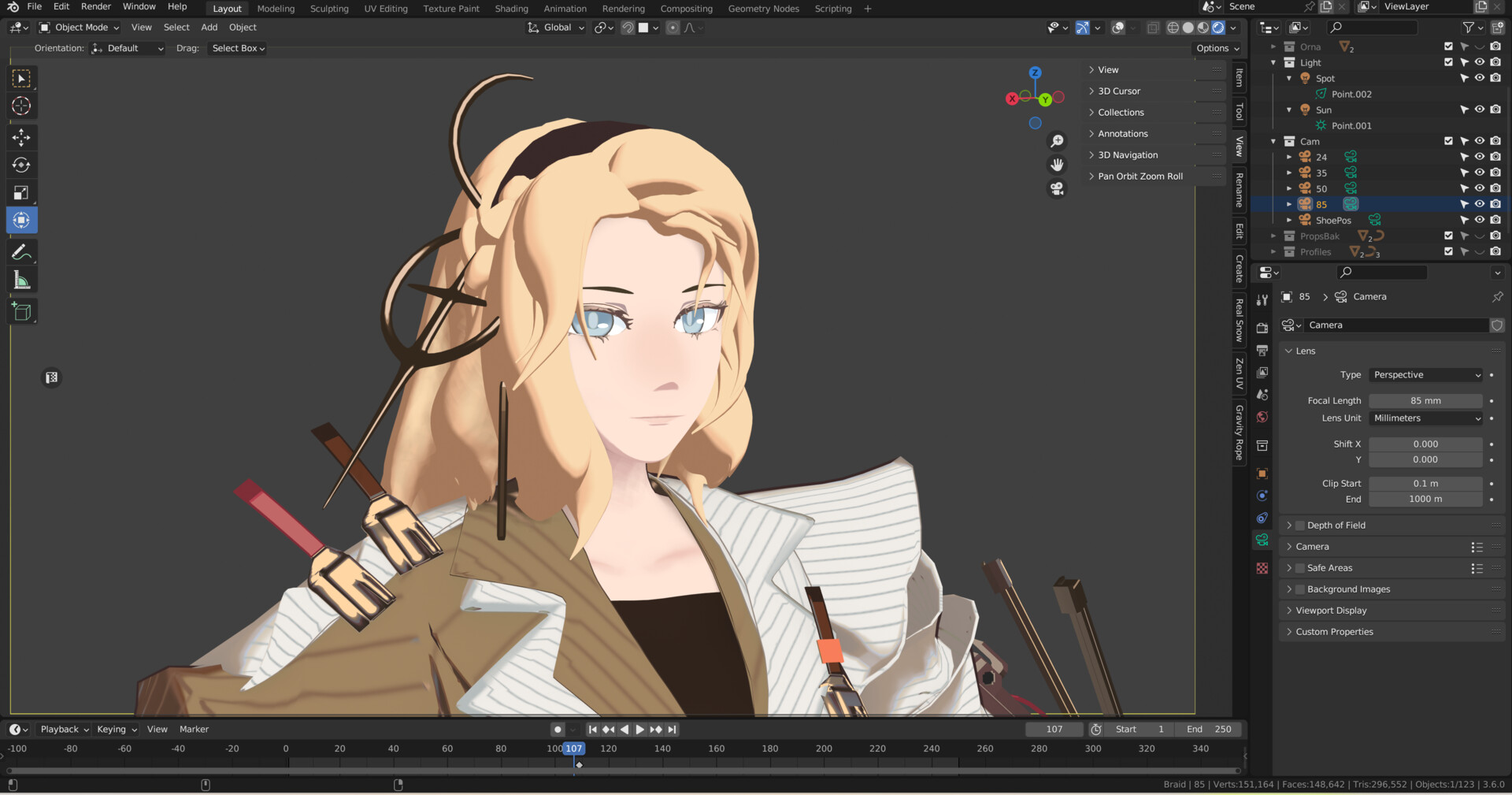Open the Add Cube tool
The width and height of the screenshot is (1512, 795).
[x=21, y=310]
